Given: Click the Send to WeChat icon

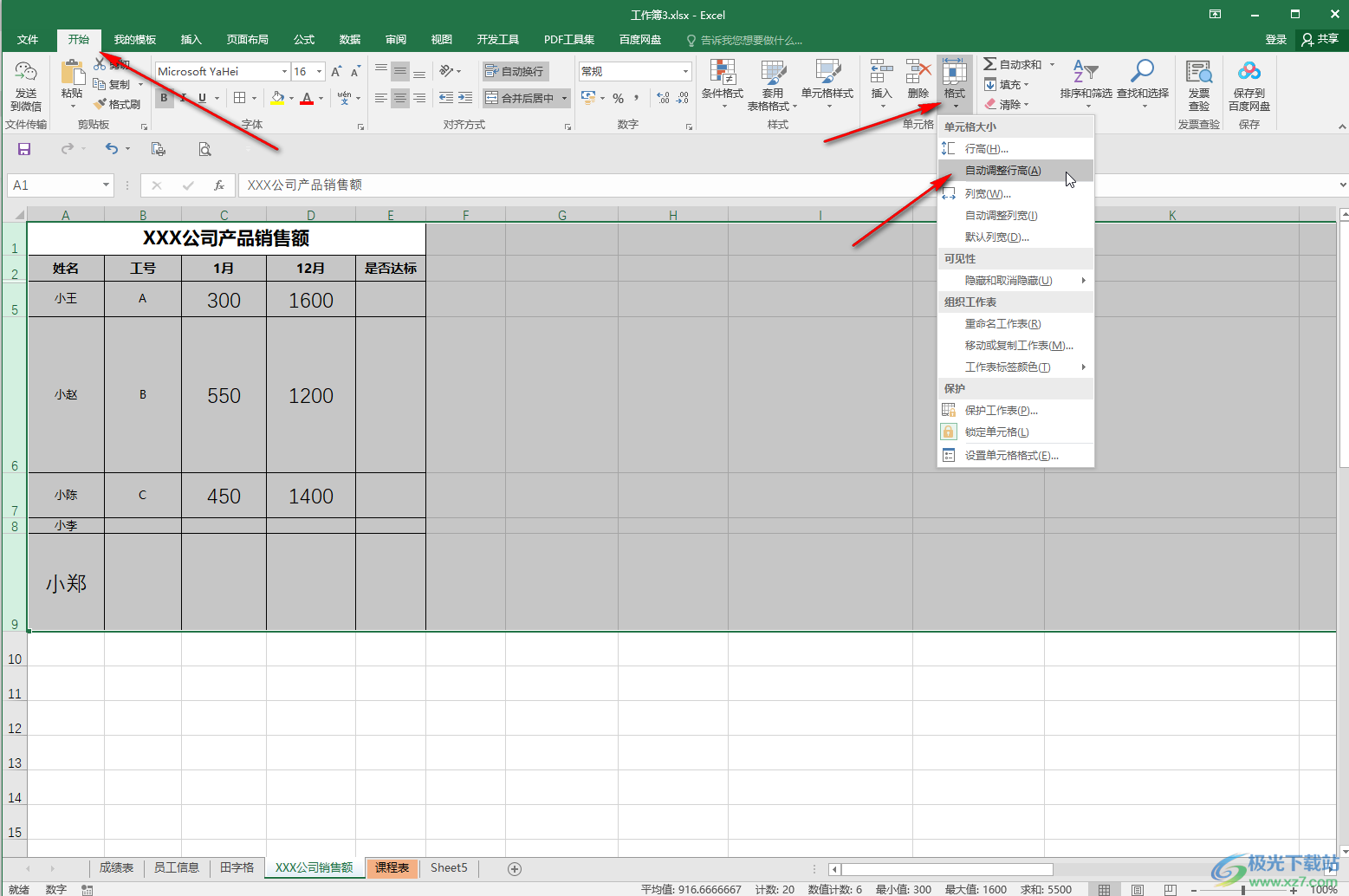Looking at the screenshot, I should point(26,74).
